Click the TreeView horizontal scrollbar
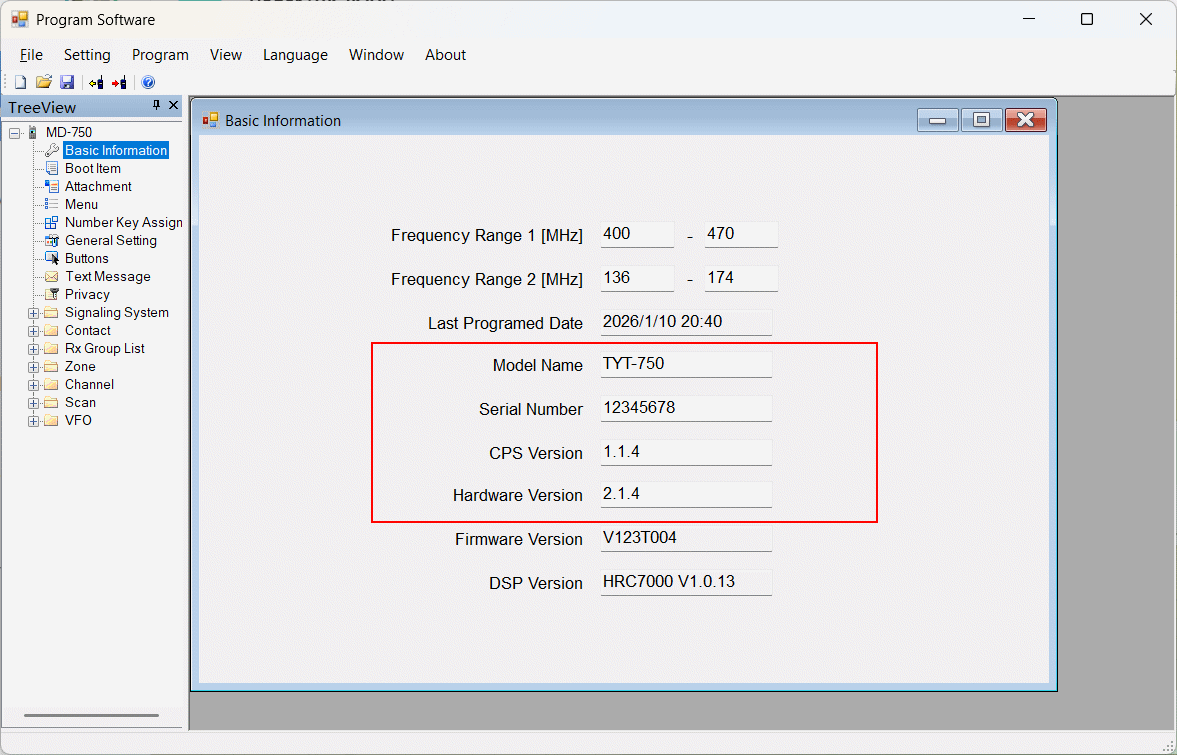1177x755 pixels. [91, 715]
